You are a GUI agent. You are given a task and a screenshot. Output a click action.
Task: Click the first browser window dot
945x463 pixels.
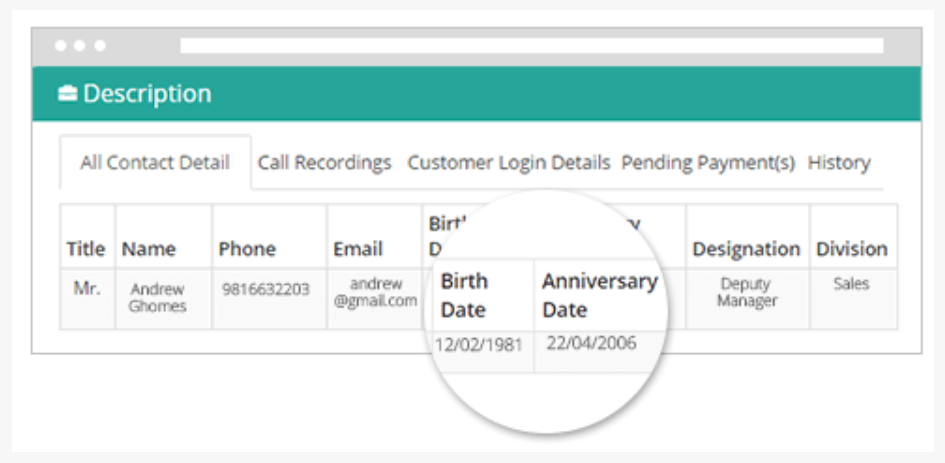60,46
